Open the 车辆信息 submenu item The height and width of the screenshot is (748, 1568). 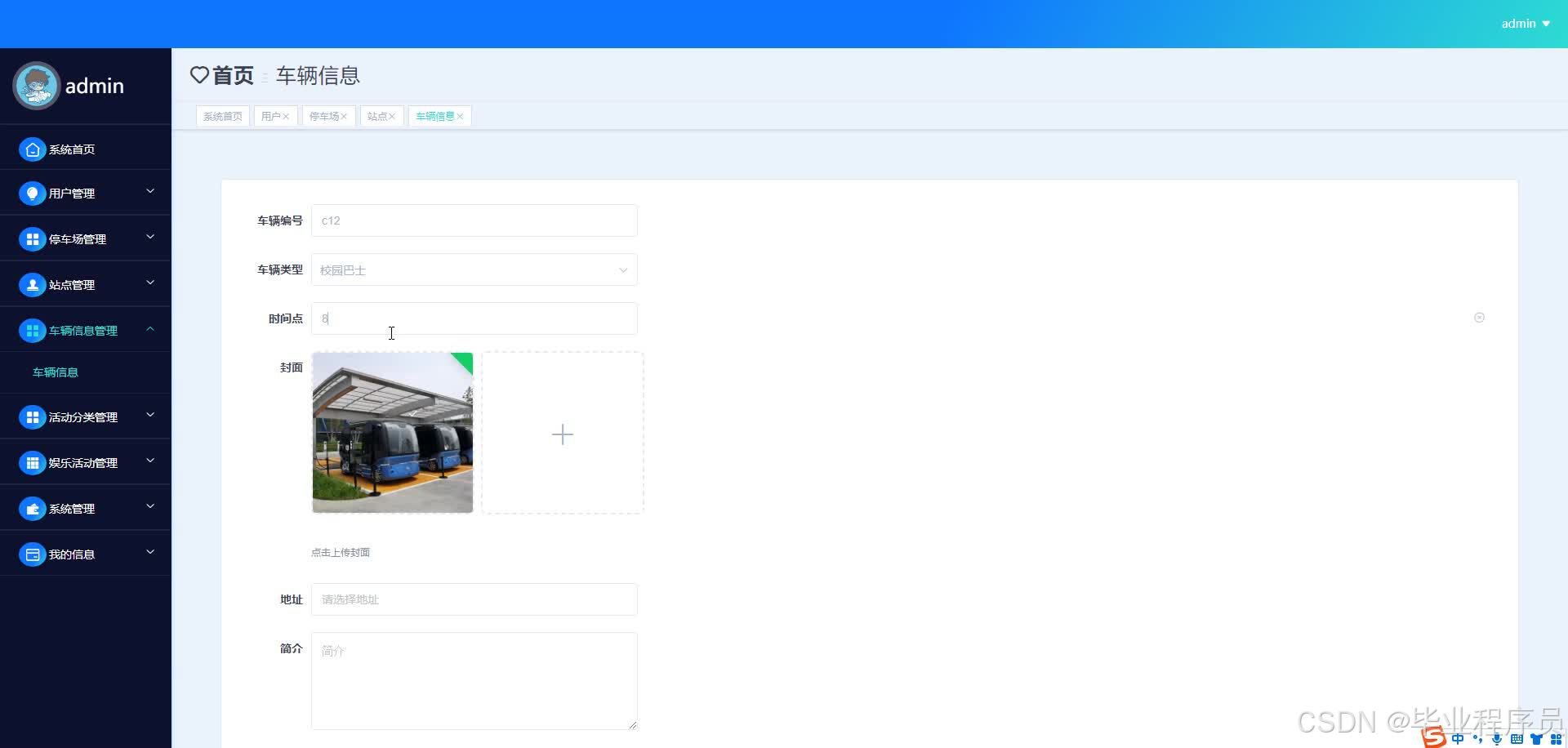(56, 372)
